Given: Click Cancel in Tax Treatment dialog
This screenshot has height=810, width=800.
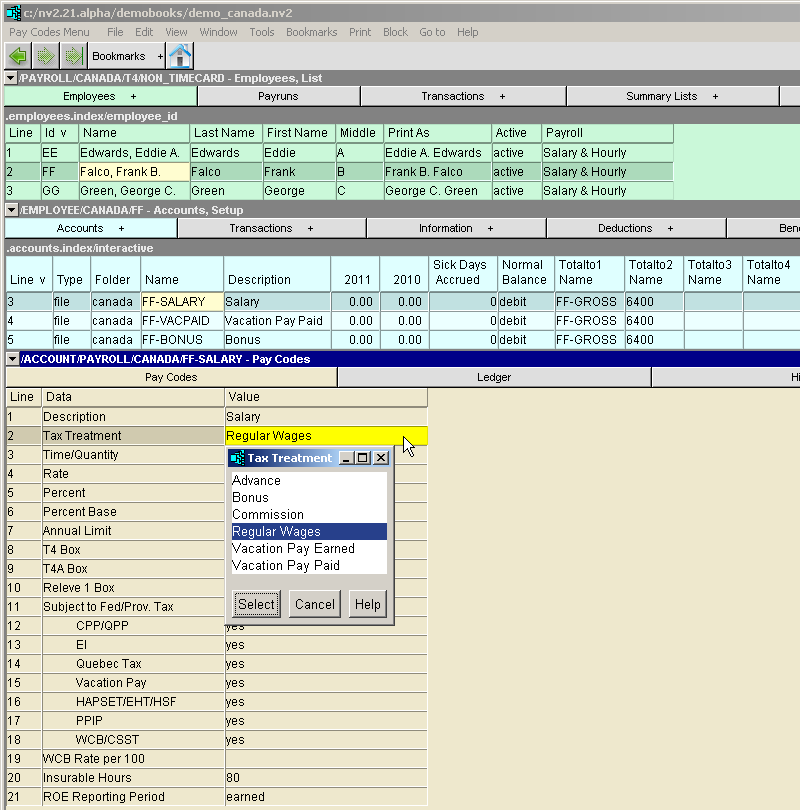Looking at the screenshot, I should point(315,604).
